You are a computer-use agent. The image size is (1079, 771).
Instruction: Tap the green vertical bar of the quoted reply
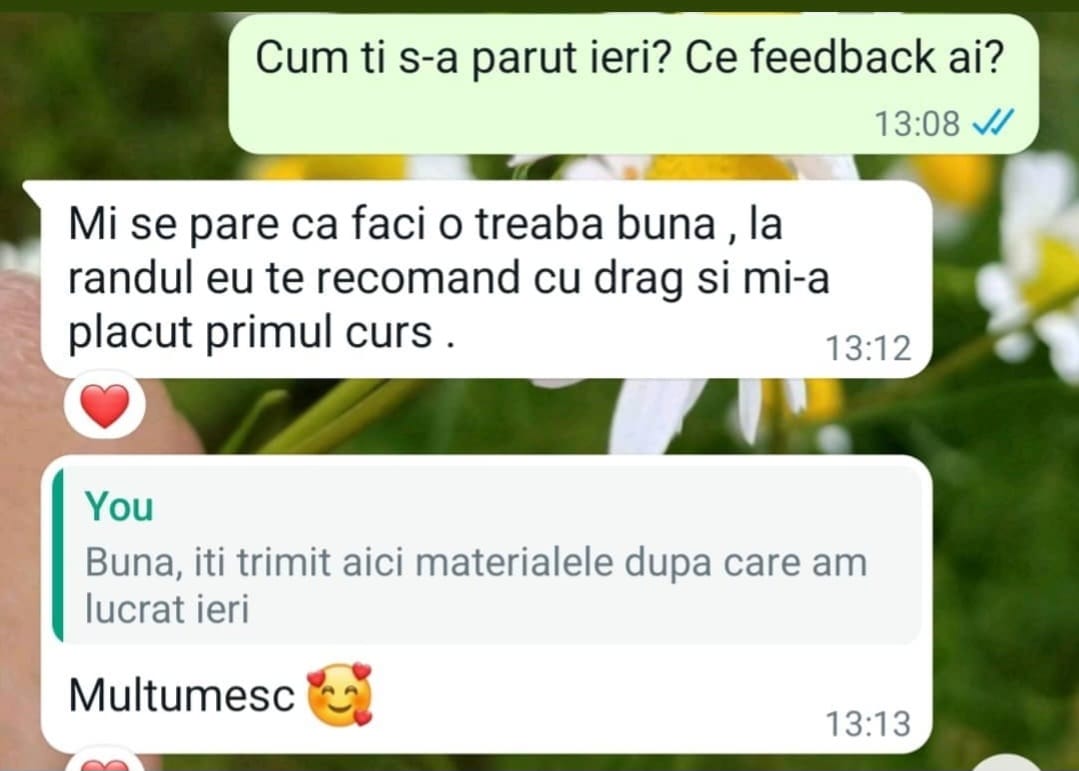[58, 555]
